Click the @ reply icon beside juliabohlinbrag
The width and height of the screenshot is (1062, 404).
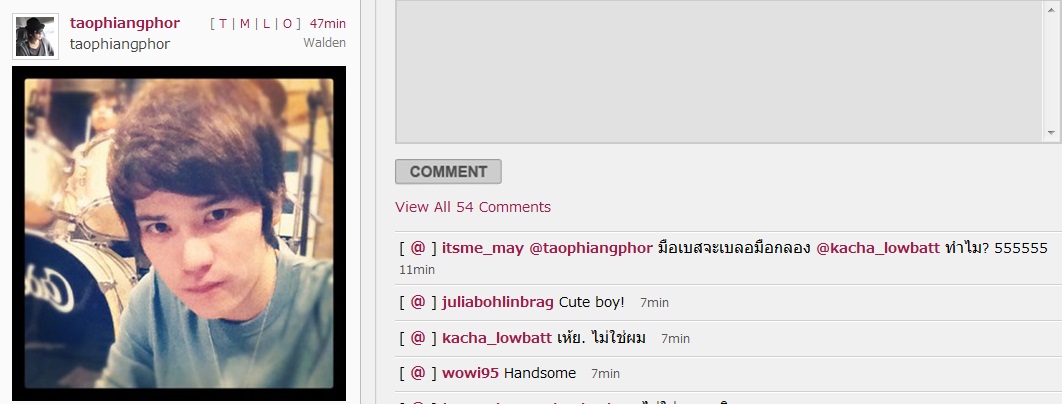click(418, 302)
